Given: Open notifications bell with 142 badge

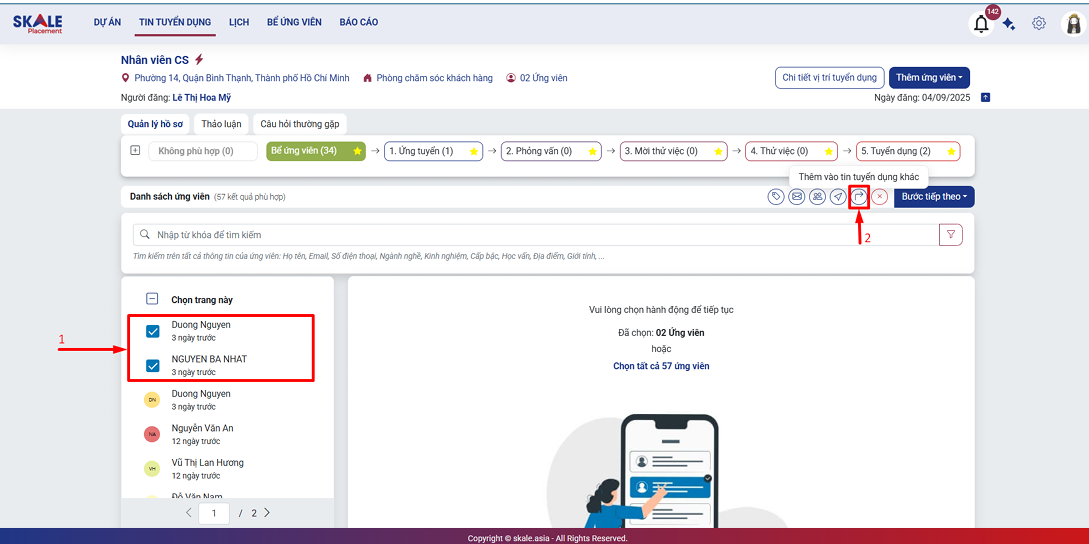Looking at the screenshot, I should click(982, 24).
